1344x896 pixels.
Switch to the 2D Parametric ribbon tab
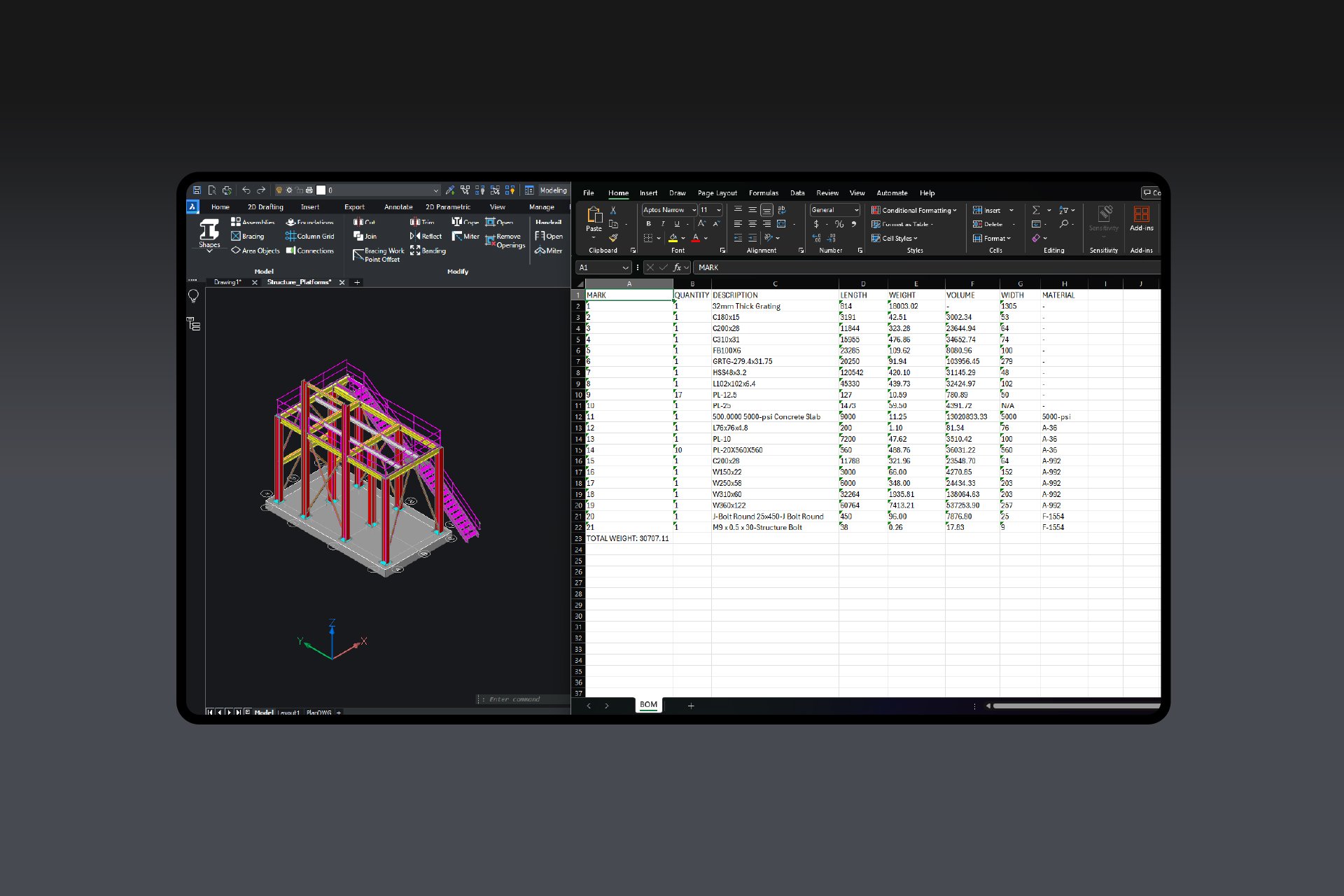[448, 207]
